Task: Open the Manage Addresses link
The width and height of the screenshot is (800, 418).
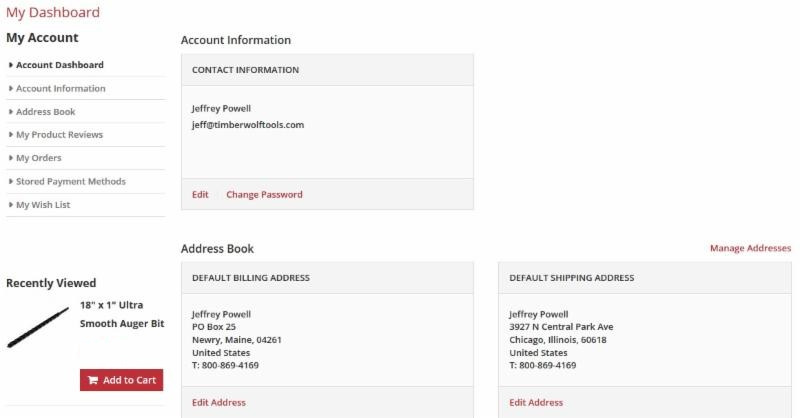Action: [750, 248]
